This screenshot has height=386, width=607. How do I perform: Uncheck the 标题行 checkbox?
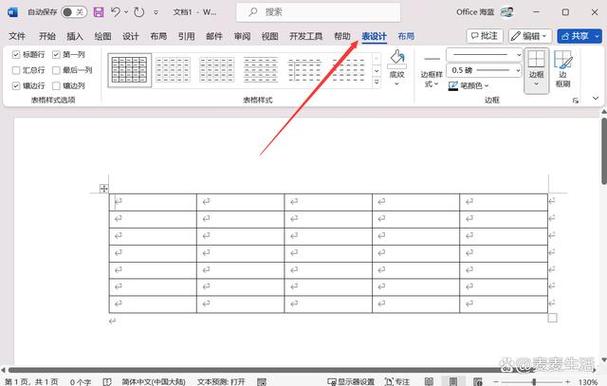(x=16, y=55)
